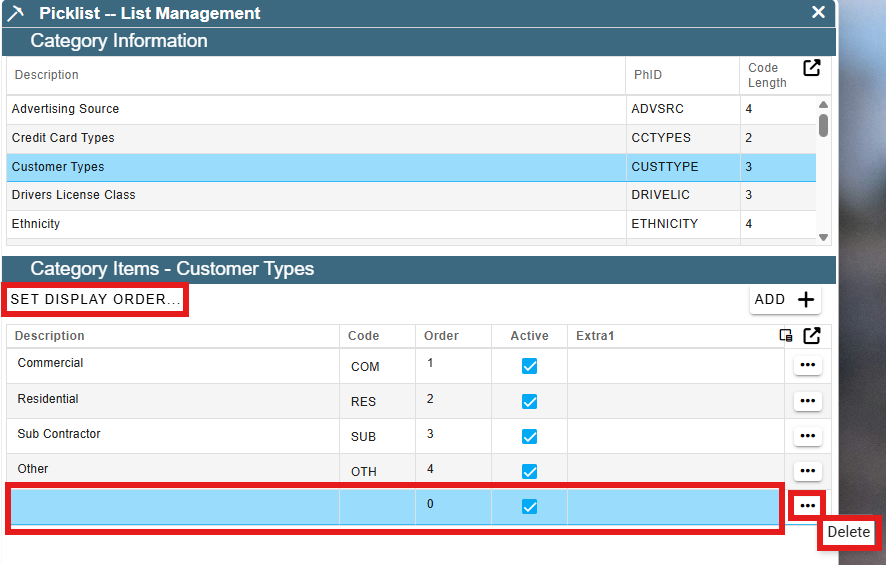Viewport: 886px width, 565px height.
Task: Open Category Information export icon
Action: pos(811,68)
